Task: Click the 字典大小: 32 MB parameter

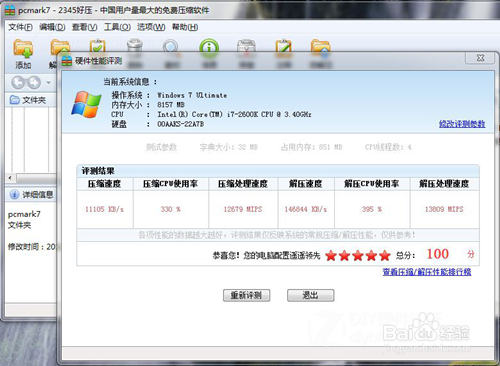Action: pos(229,147)
